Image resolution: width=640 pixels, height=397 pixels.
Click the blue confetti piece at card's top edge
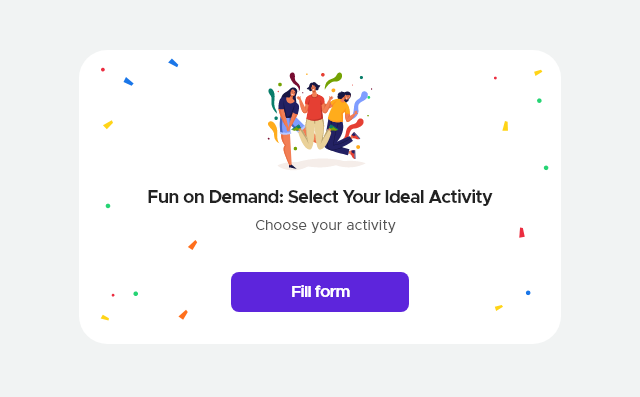[x=173, y=63]
